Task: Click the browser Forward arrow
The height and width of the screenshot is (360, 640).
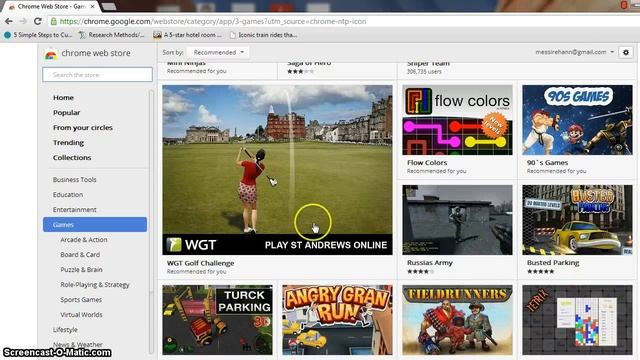Action: 23,21
